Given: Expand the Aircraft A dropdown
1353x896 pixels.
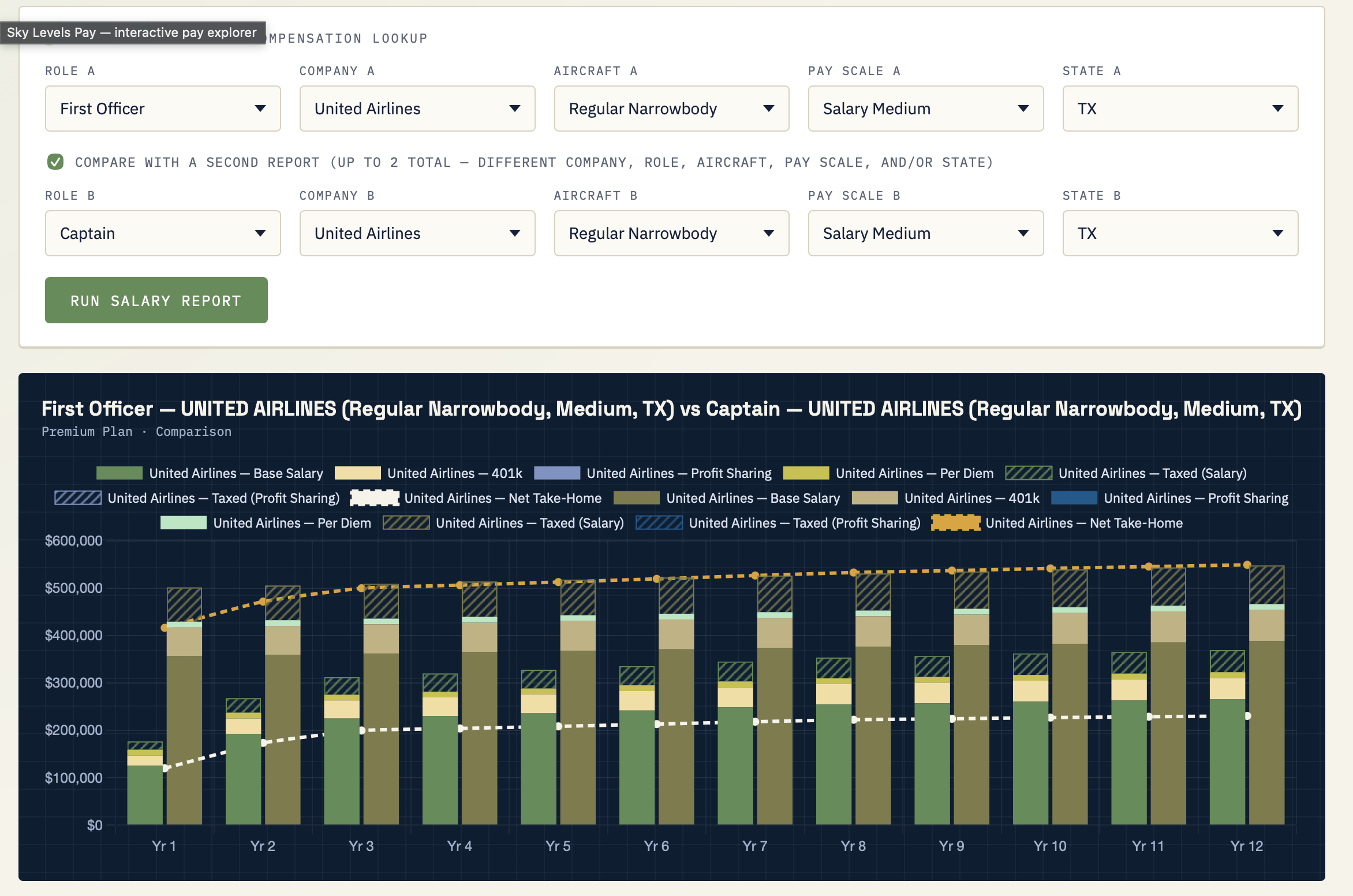Looking at the screenshot, I should 672,109.
